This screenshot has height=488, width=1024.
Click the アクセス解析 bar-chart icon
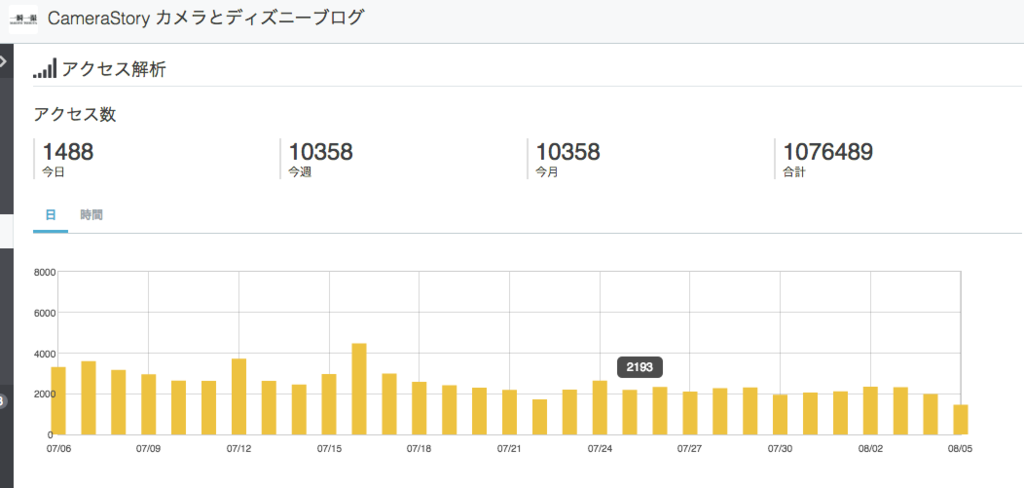pos(45,68)
